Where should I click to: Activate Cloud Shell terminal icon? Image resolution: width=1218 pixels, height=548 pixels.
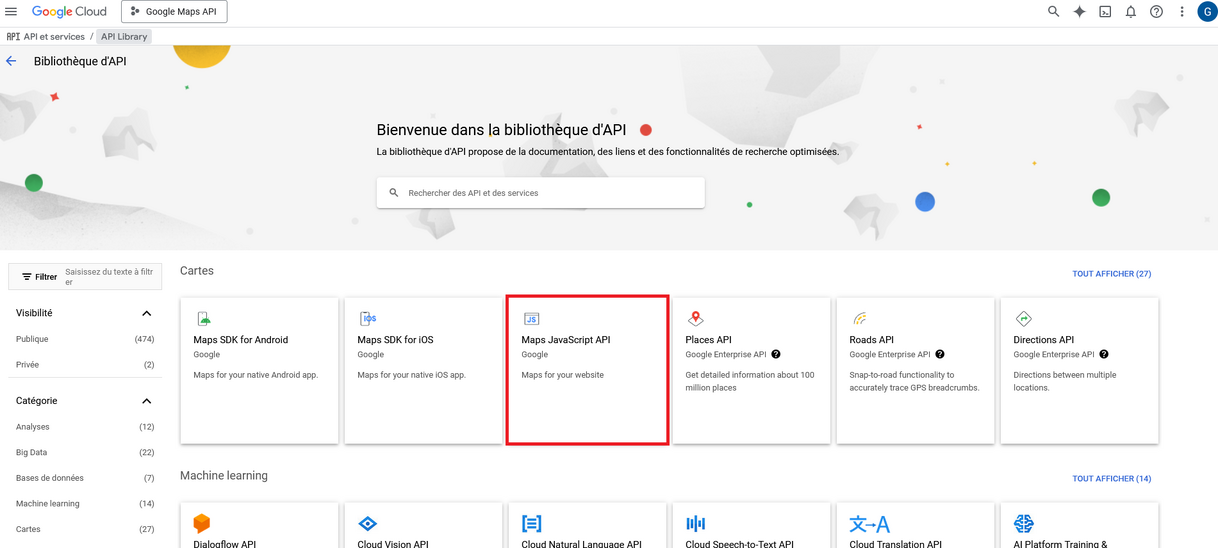(1105, 12)
